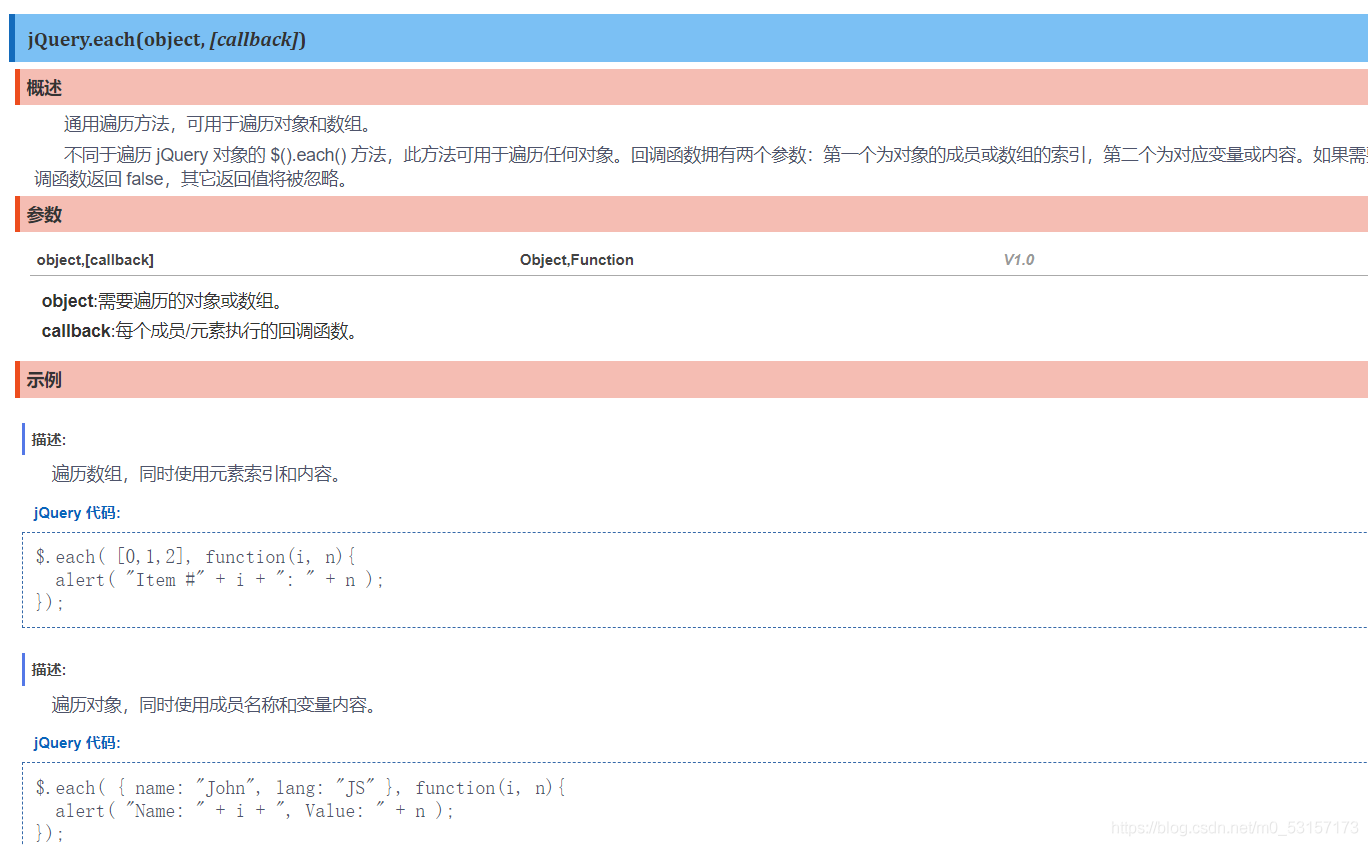Click the object:需要遍历的对象或数组 description

click(x=162, y=301)
